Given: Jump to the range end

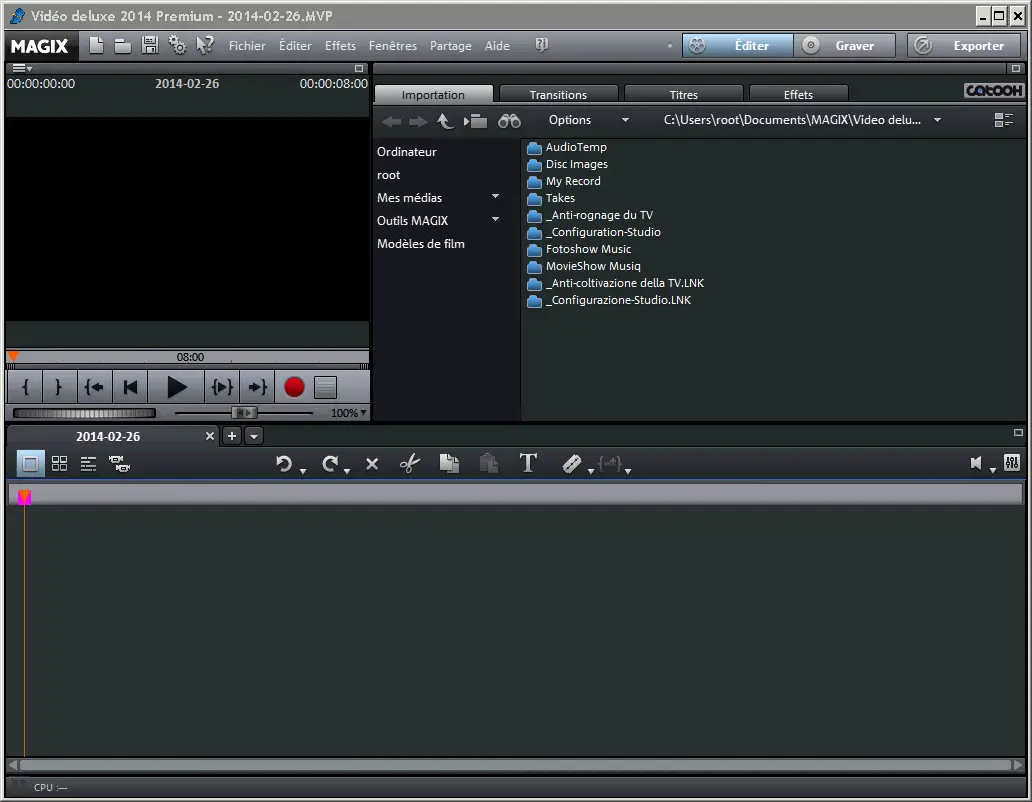Looking at the screenshot, I should coord(257,387).
